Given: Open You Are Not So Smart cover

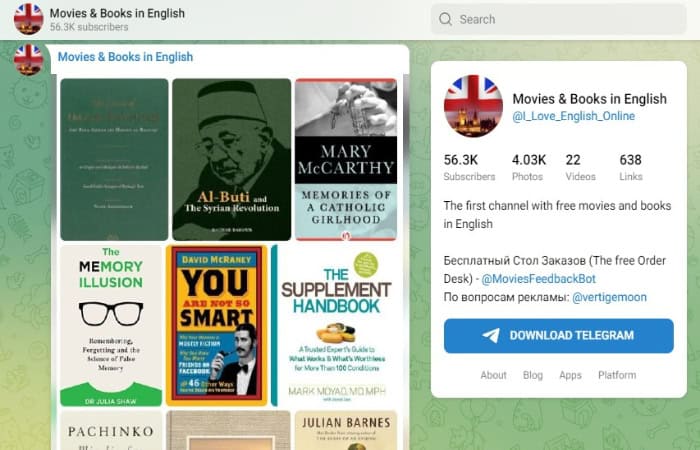Looking at the screenshot, I should pyautogui.click(x=217, y=325).
